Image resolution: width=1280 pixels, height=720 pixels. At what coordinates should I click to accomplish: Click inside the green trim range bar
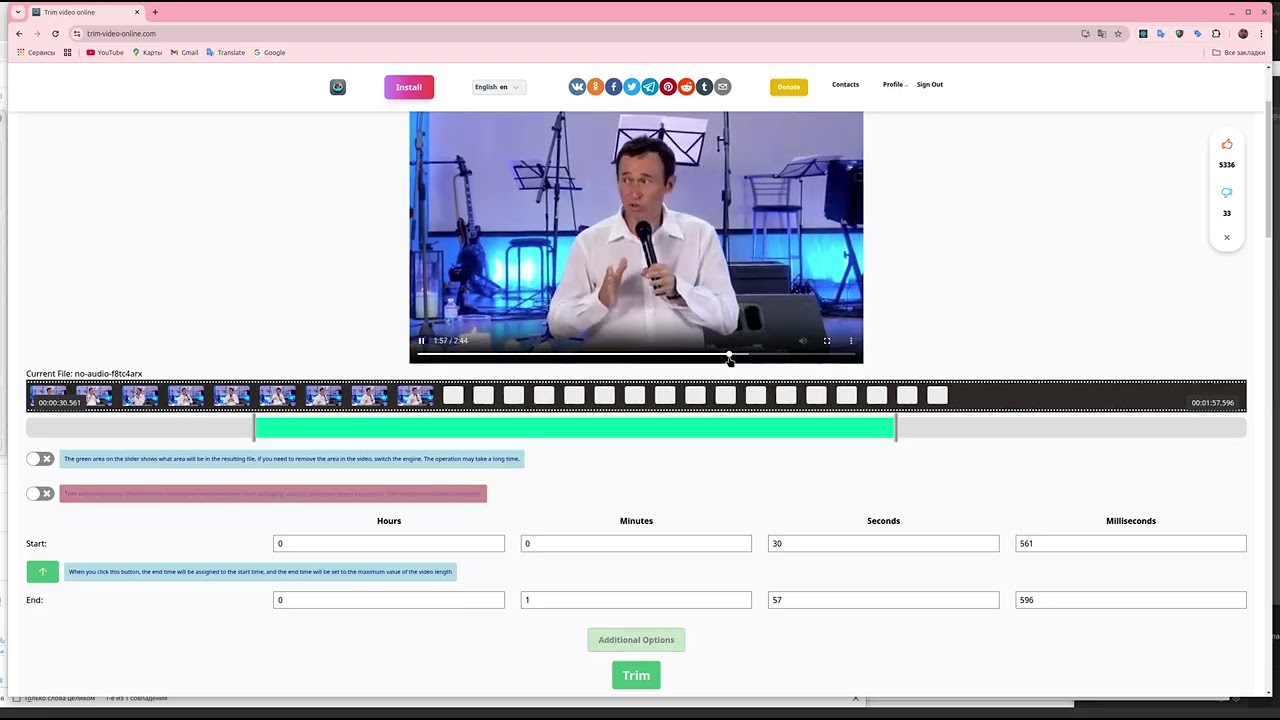point(575,428)
